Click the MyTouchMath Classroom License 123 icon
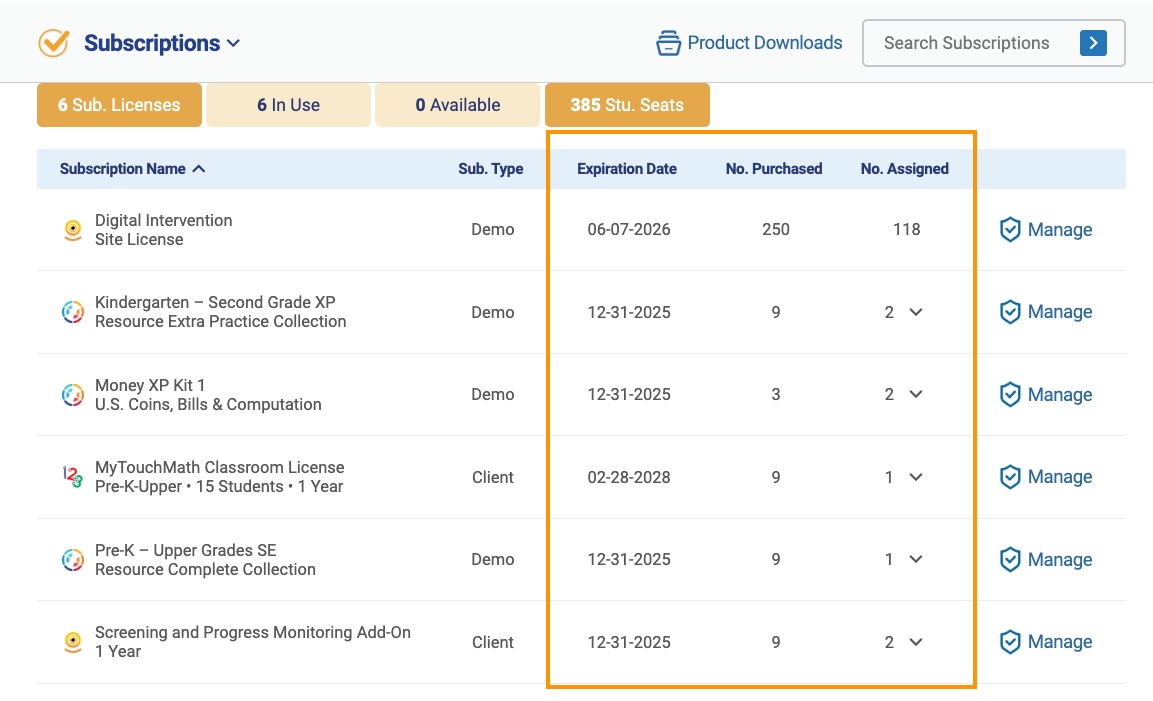Viewport: 1153px width, 701px height. (x=73, y=477)
